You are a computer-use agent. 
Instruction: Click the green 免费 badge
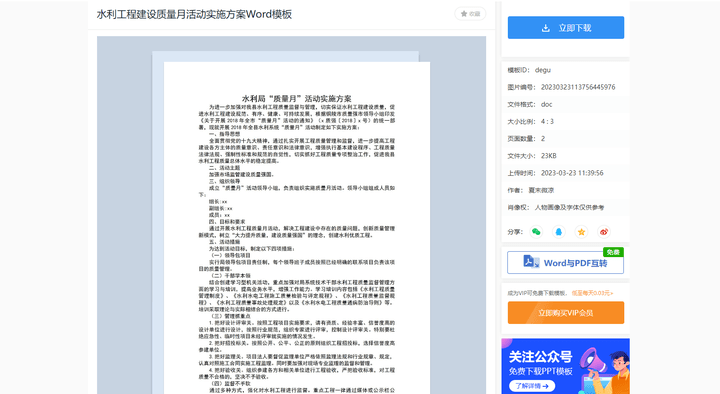click(613, 252)
